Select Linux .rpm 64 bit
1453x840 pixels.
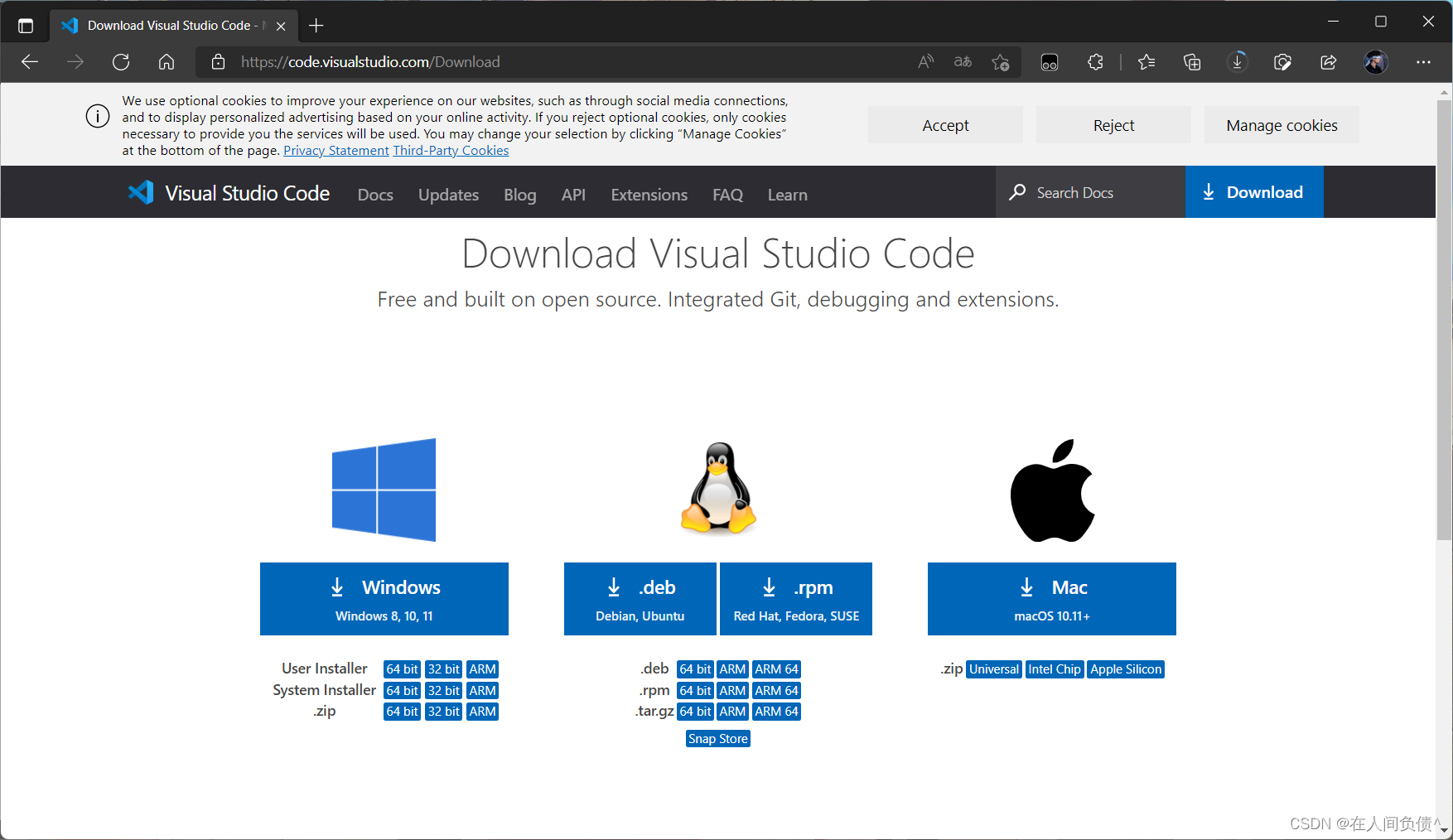(x=695, y=691)
